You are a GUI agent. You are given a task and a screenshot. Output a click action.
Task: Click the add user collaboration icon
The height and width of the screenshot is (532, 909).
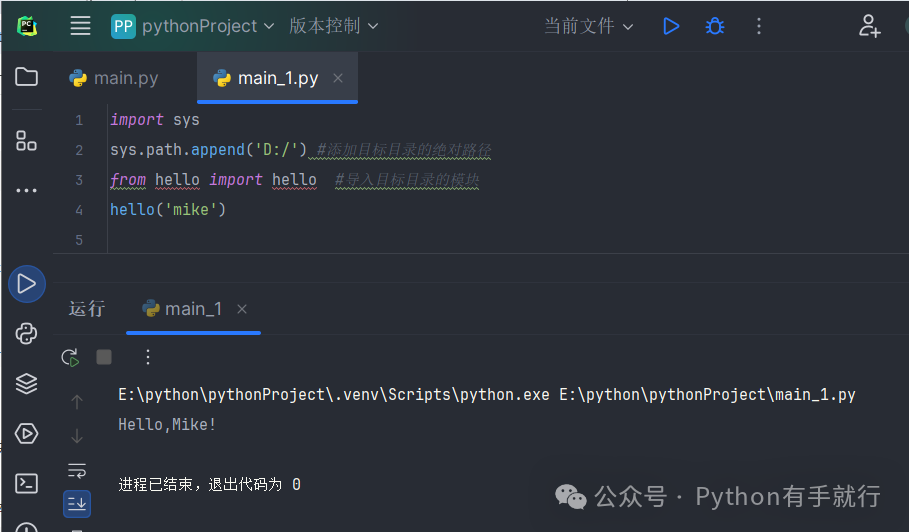(x=869, y=26)
